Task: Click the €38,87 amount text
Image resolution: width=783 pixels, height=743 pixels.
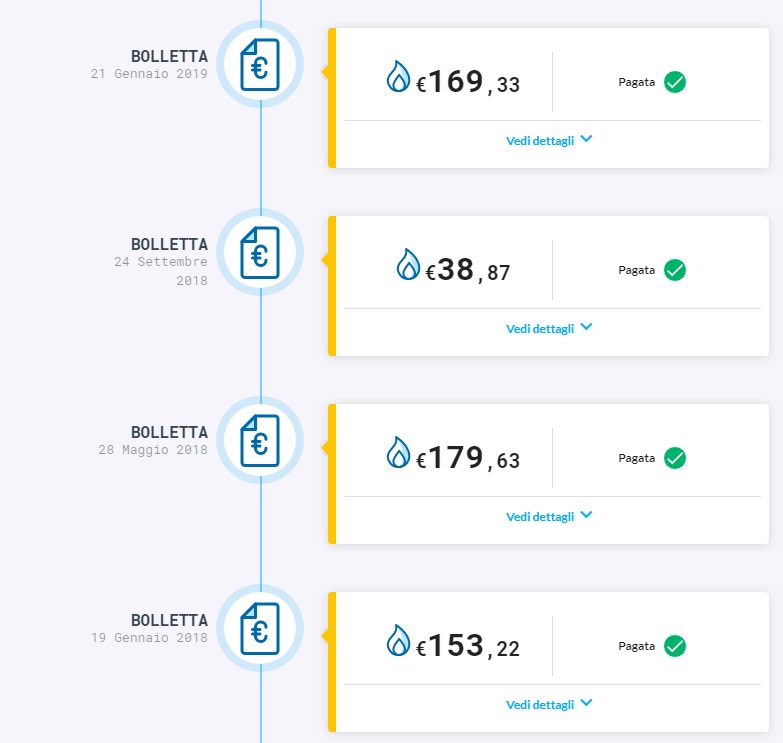Action: [467, 270]
